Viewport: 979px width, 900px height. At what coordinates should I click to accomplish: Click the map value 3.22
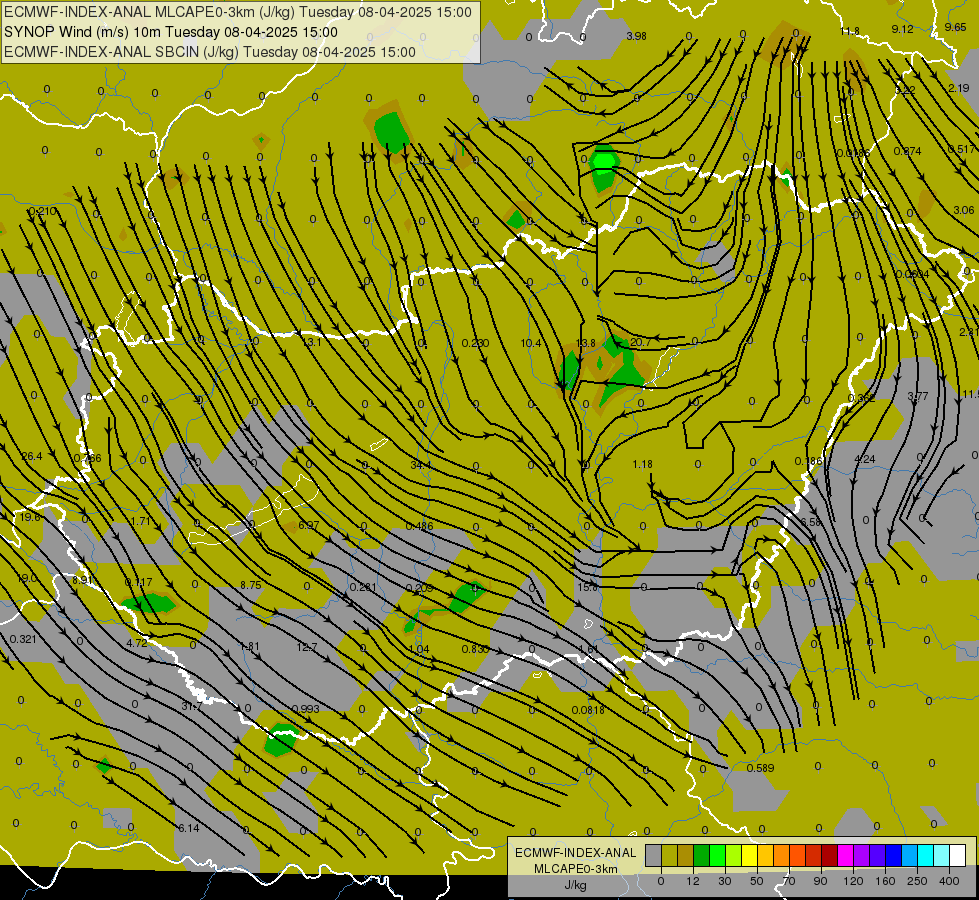pyautogui.click(x=905, y=91)
